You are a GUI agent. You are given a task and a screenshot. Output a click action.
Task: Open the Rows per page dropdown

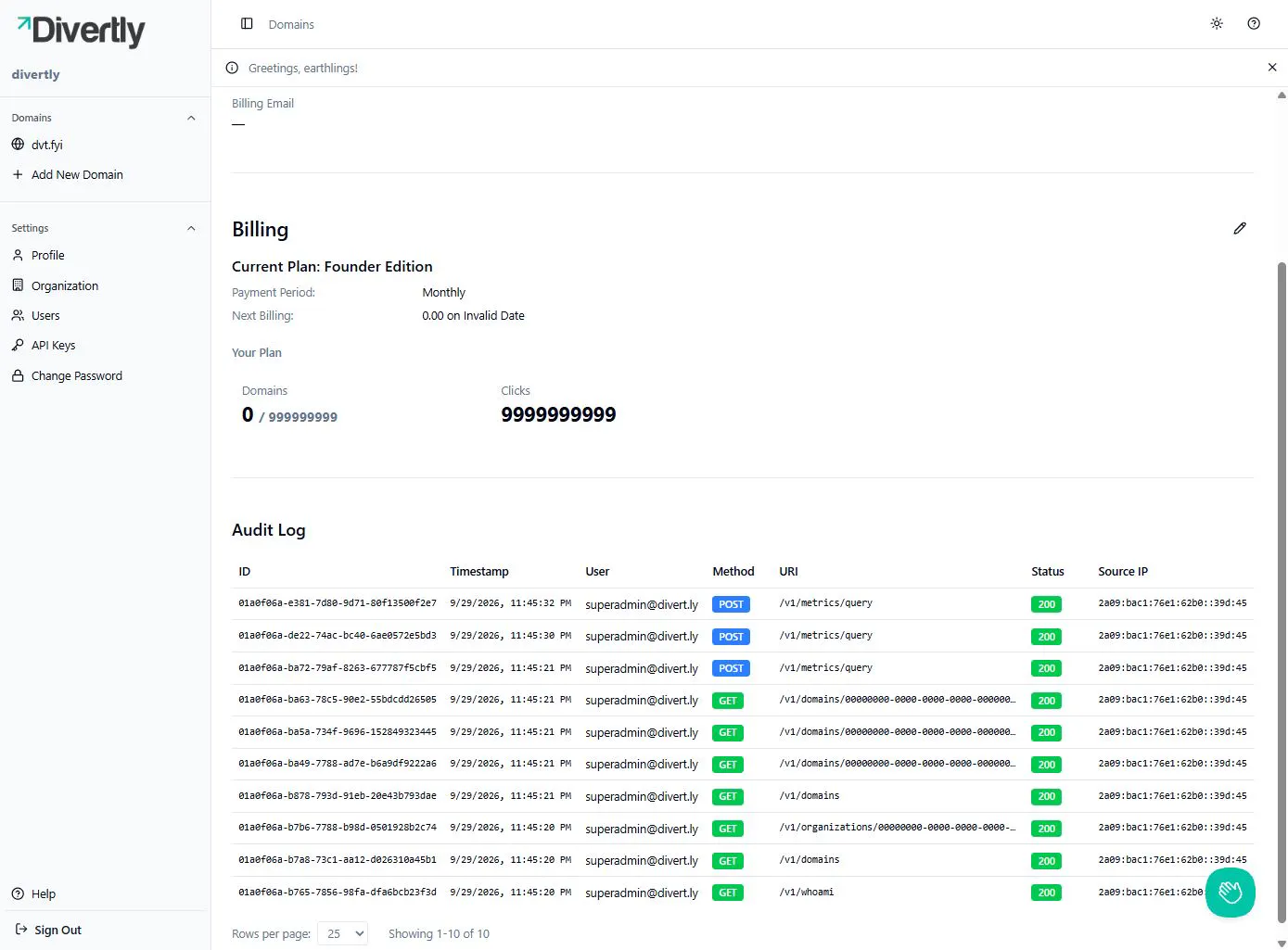pyautogui.click(x=342, y=933)
